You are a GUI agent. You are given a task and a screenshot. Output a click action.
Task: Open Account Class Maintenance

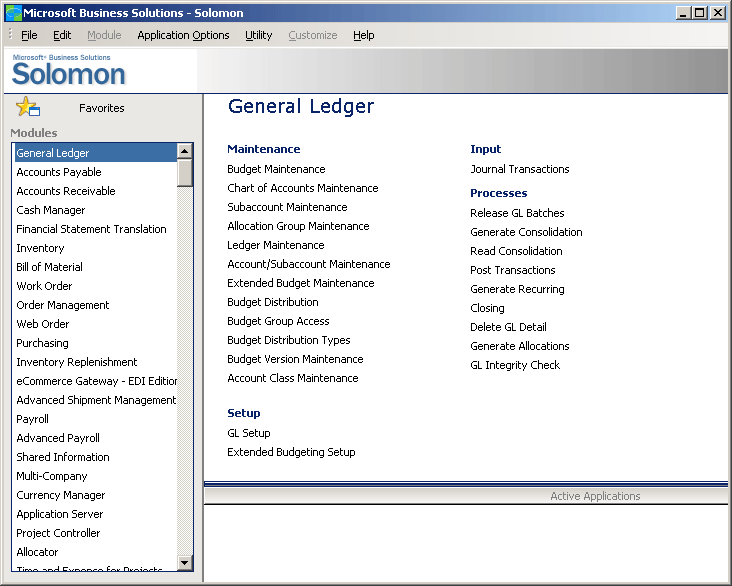tap(293, 378)
